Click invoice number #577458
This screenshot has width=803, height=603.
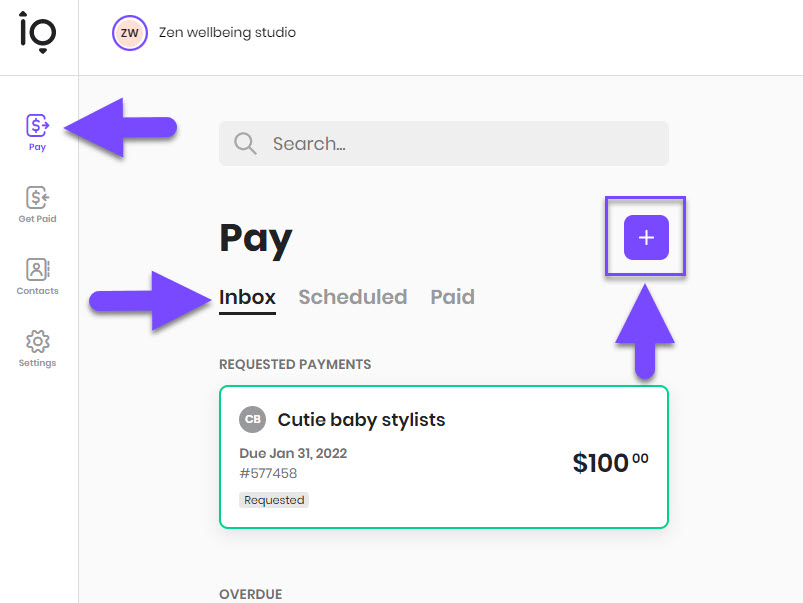268,473
